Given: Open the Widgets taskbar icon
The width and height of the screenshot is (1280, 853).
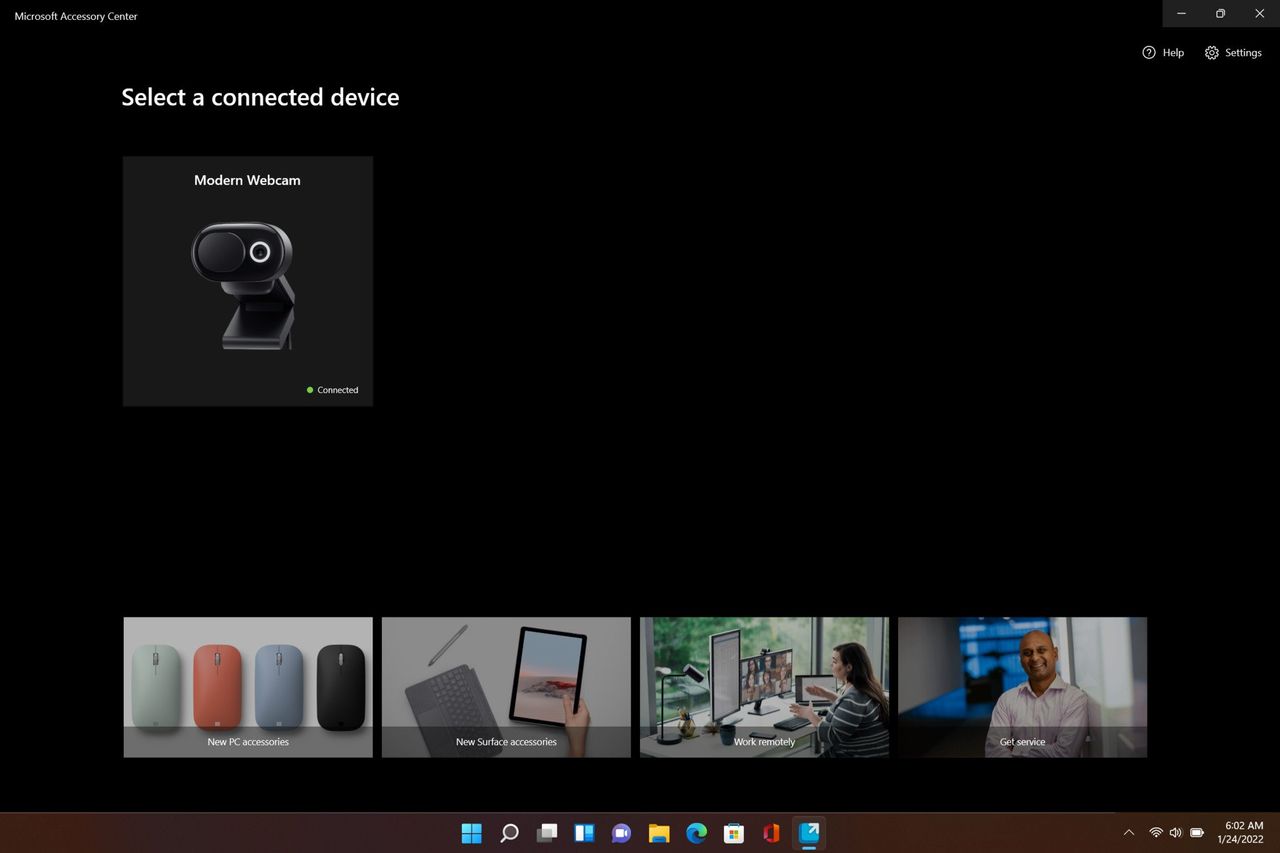Looking at the screenshot, I should (584, 833).
